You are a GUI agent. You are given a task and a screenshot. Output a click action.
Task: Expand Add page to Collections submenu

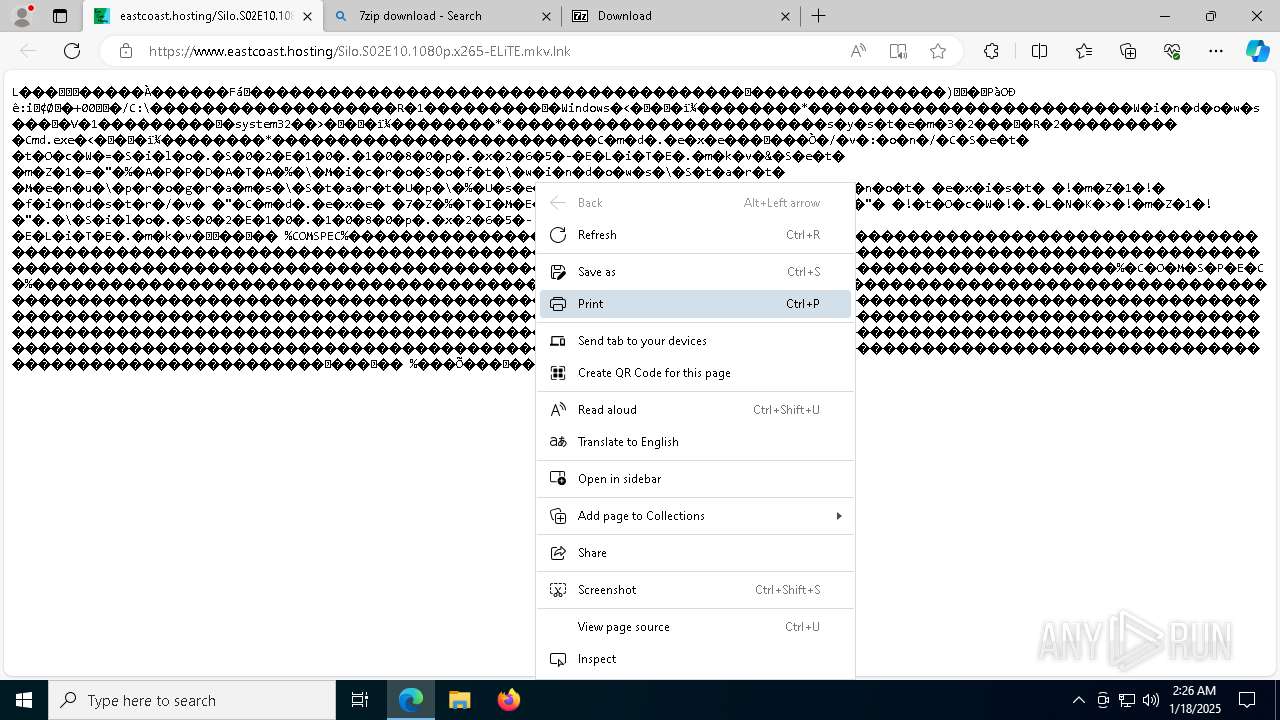pos(695,516)
